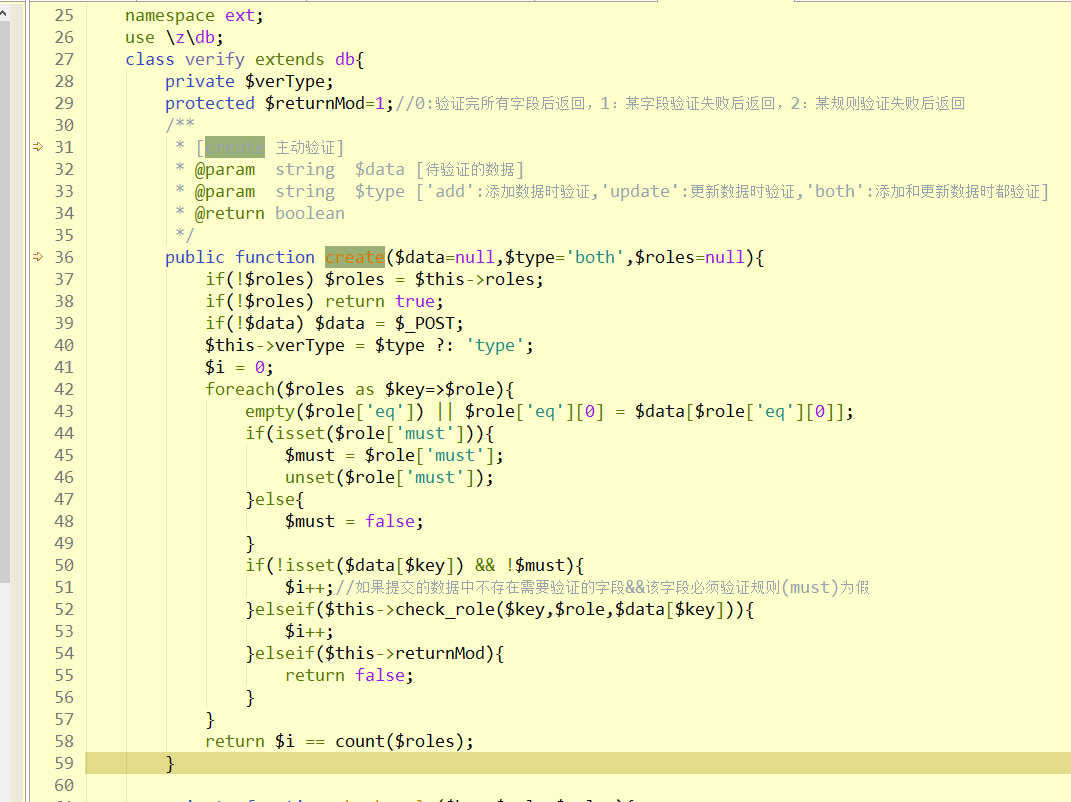Click line number 60 in the gutter

tap(63, 785)
